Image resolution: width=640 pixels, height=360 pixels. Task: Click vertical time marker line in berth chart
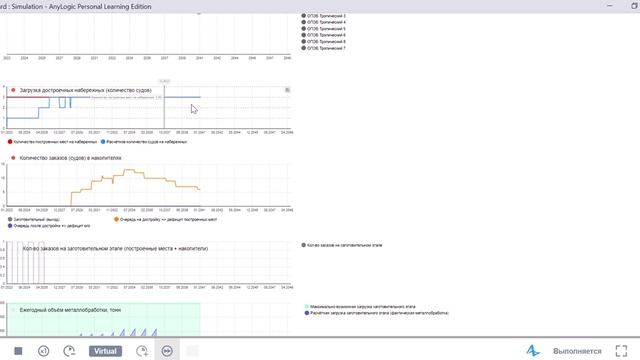pyautogui.click(x=164, y=108)
